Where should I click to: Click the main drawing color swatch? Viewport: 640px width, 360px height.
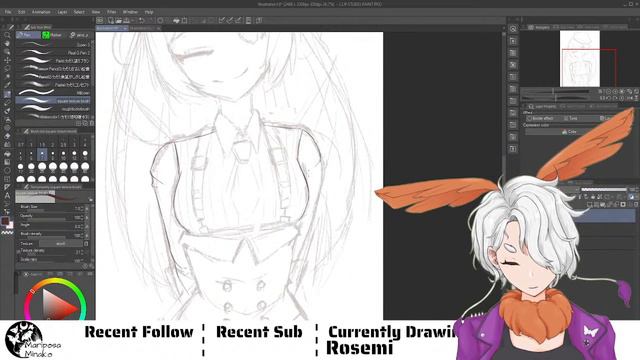(x=5, y=221)
